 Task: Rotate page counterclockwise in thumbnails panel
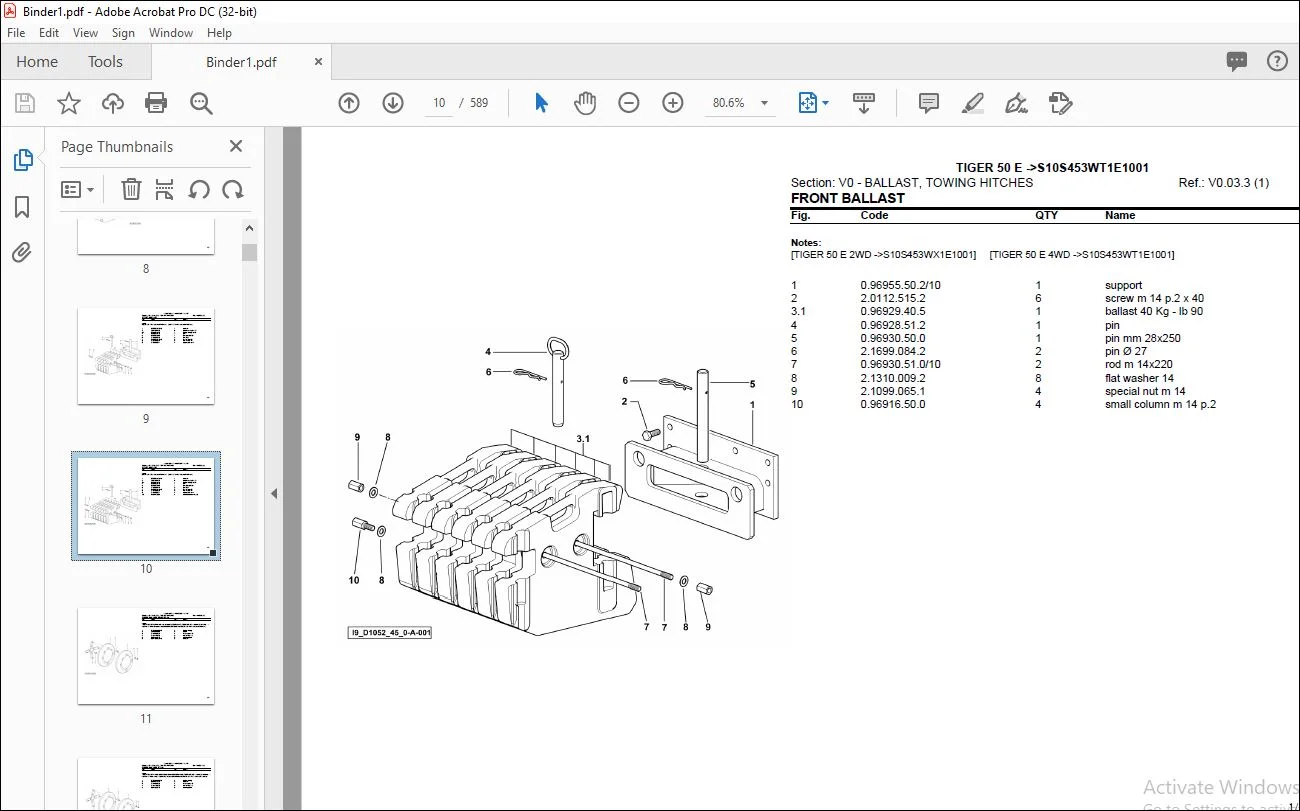199,189
